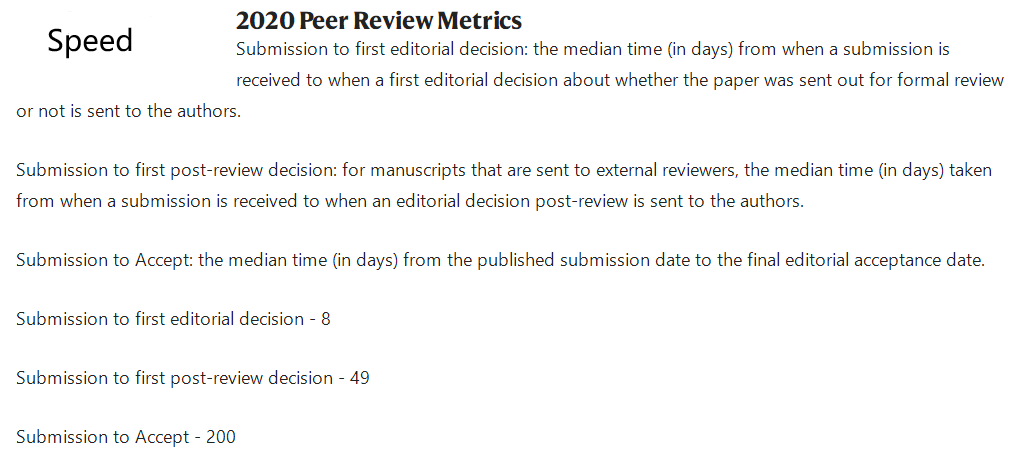Click the "post-review is sent to the authors" text
The width and height of the screenshot is (1018, 463).
tap(669, 201)
